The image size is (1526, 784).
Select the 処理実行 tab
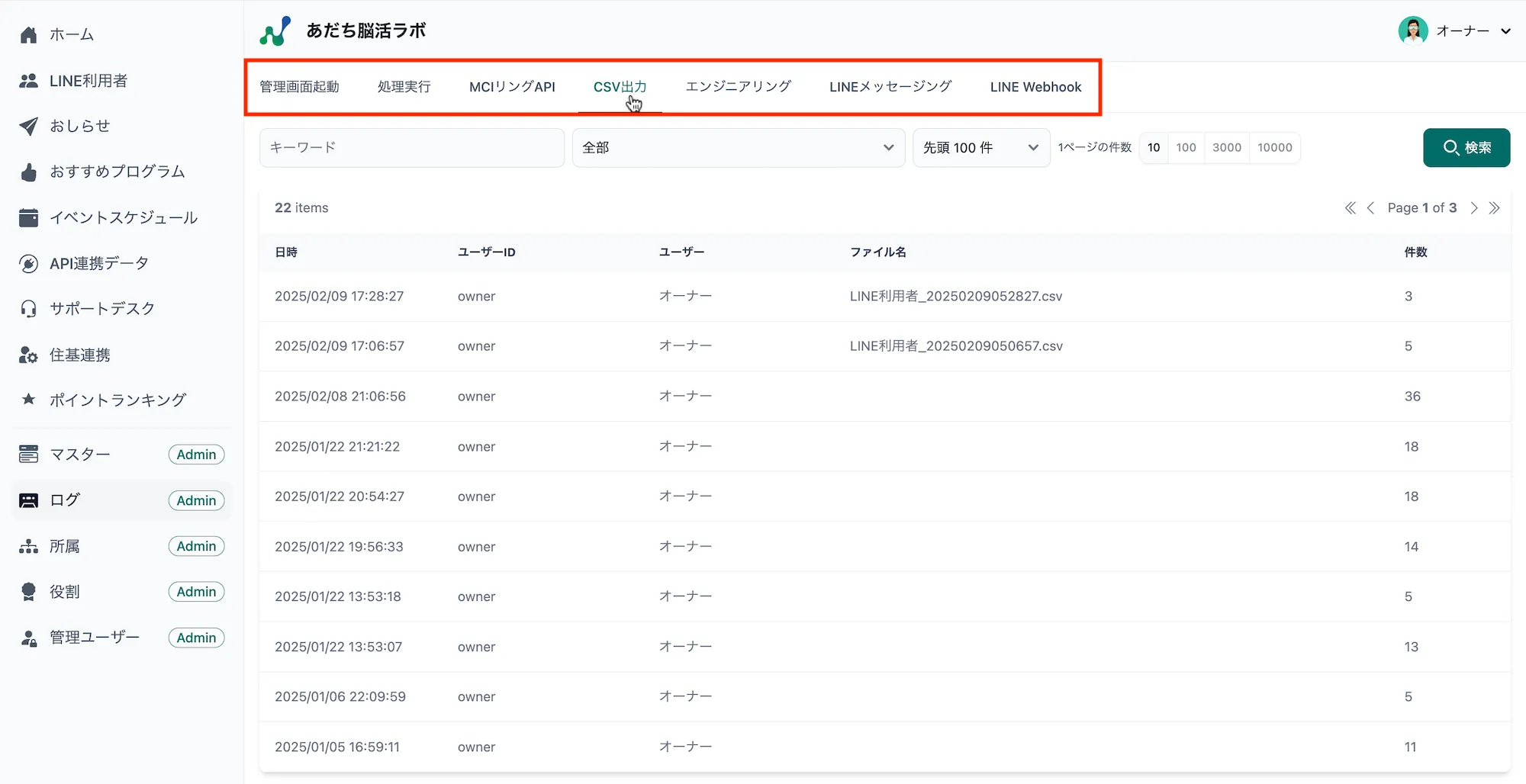click(404, 87)
